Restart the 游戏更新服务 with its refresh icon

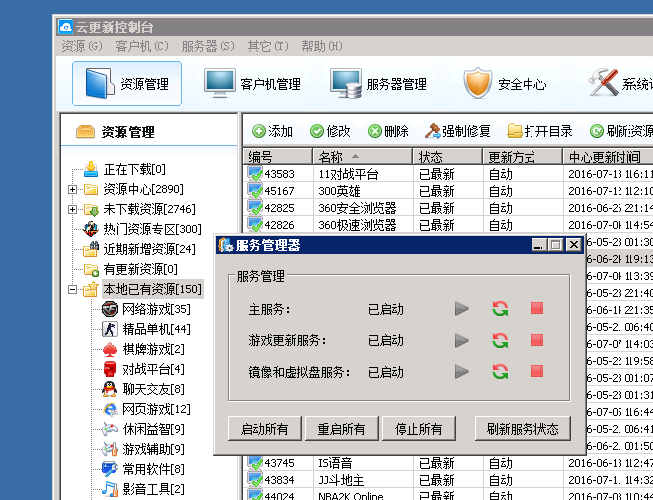pyautogui.click(x=500, y=341)
